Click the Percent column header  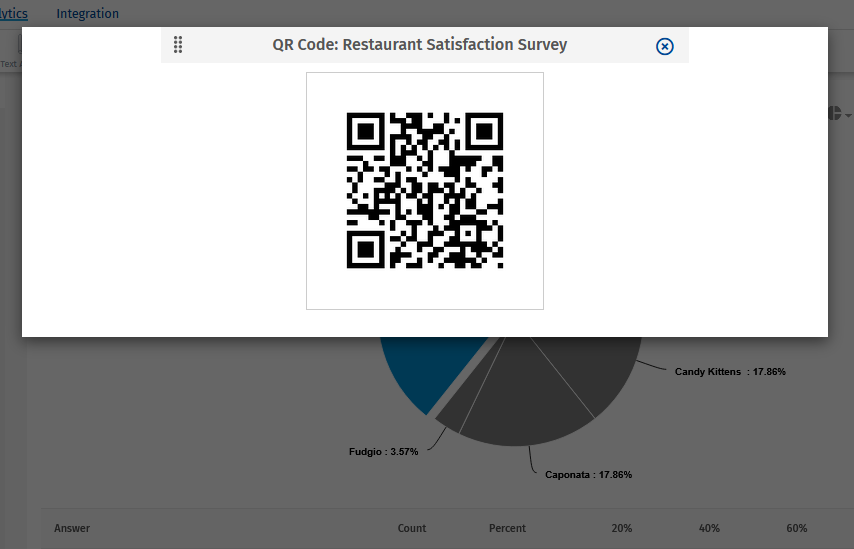(x=507, y=528)
